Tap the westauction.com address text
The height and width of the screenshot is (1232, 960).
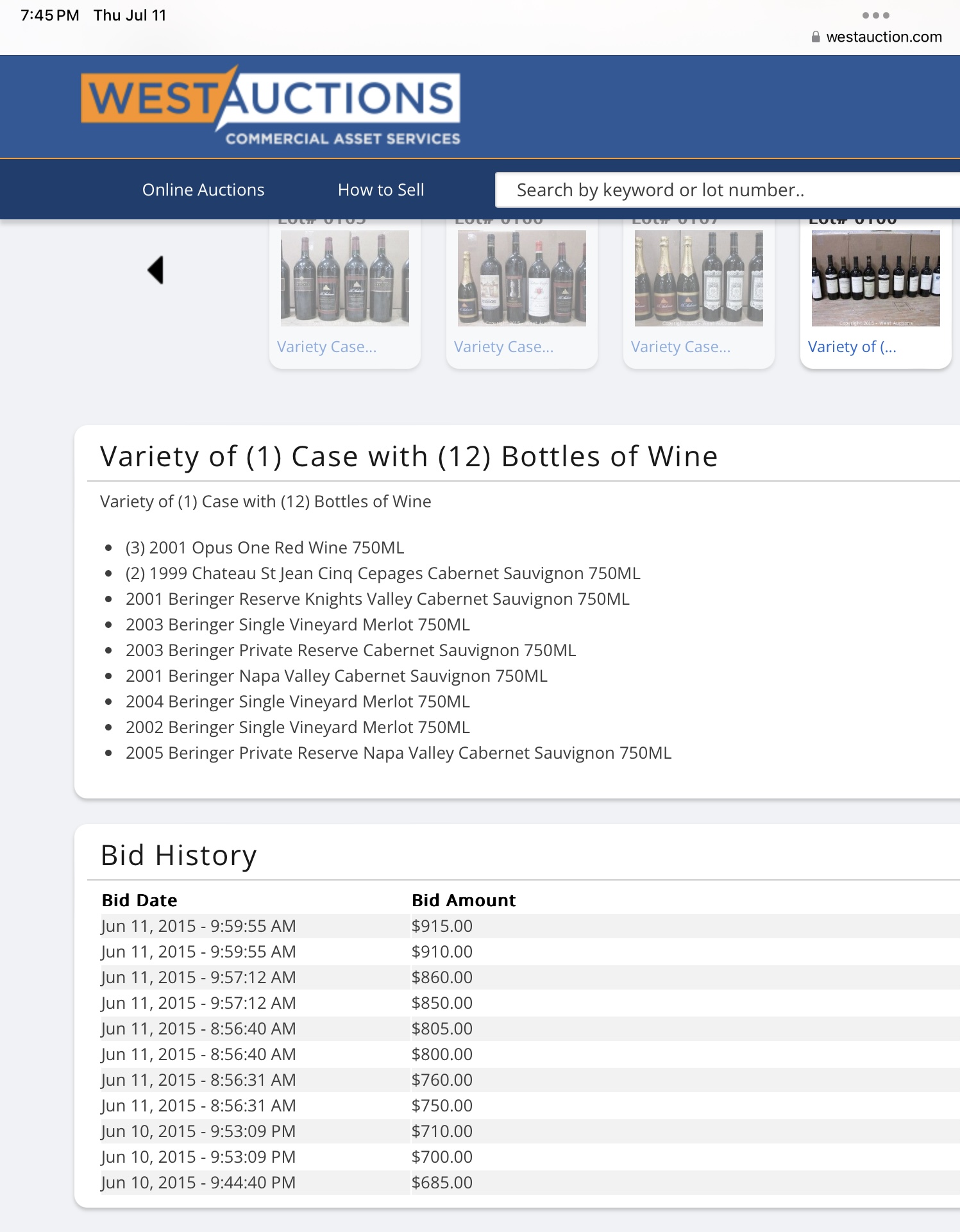pos(884,37)
